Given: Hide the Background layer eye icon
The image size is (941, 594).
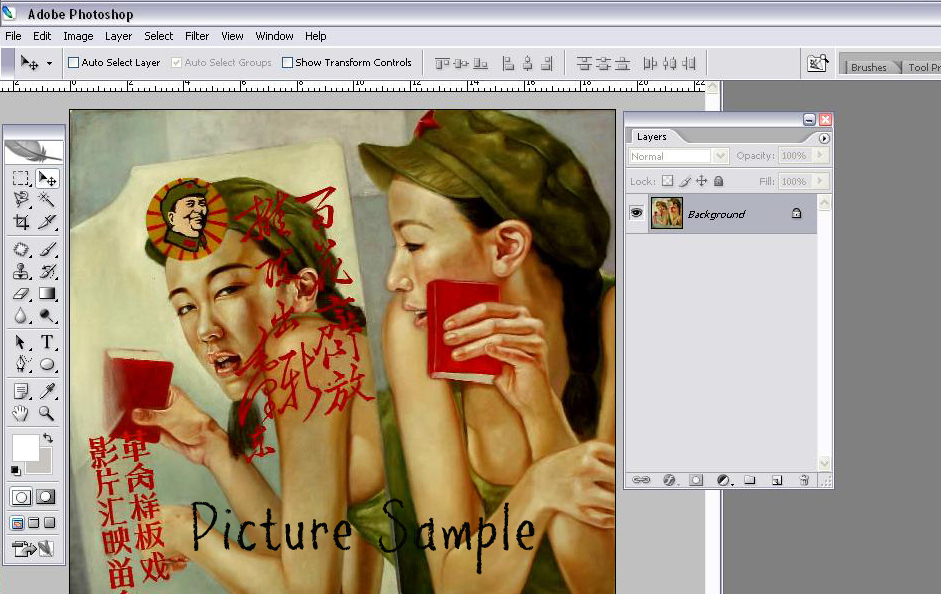Looking at the screenshot, I should click(x=637, y=213).
